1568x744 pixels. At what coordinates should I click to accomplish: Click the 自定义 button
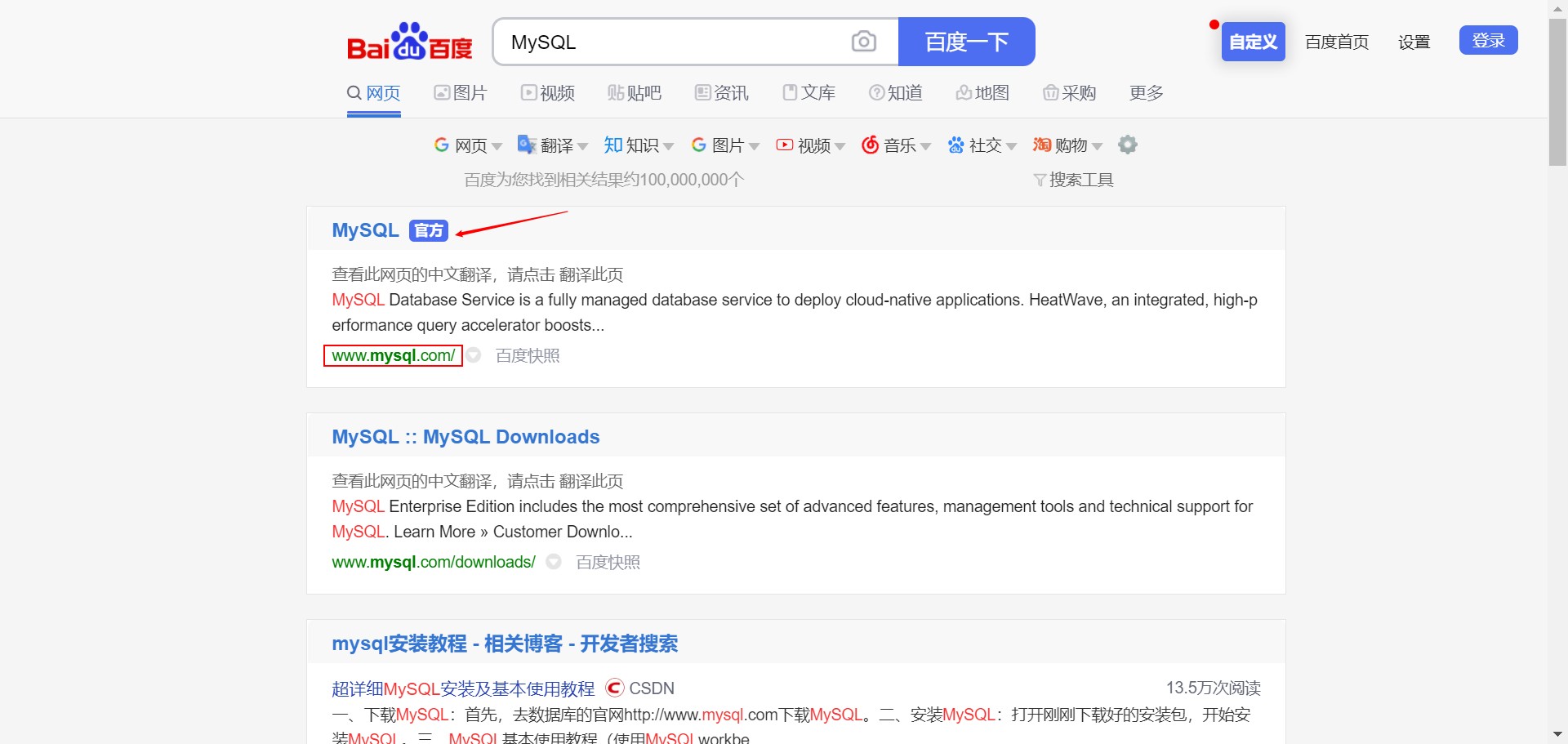tap(1253, 42)
